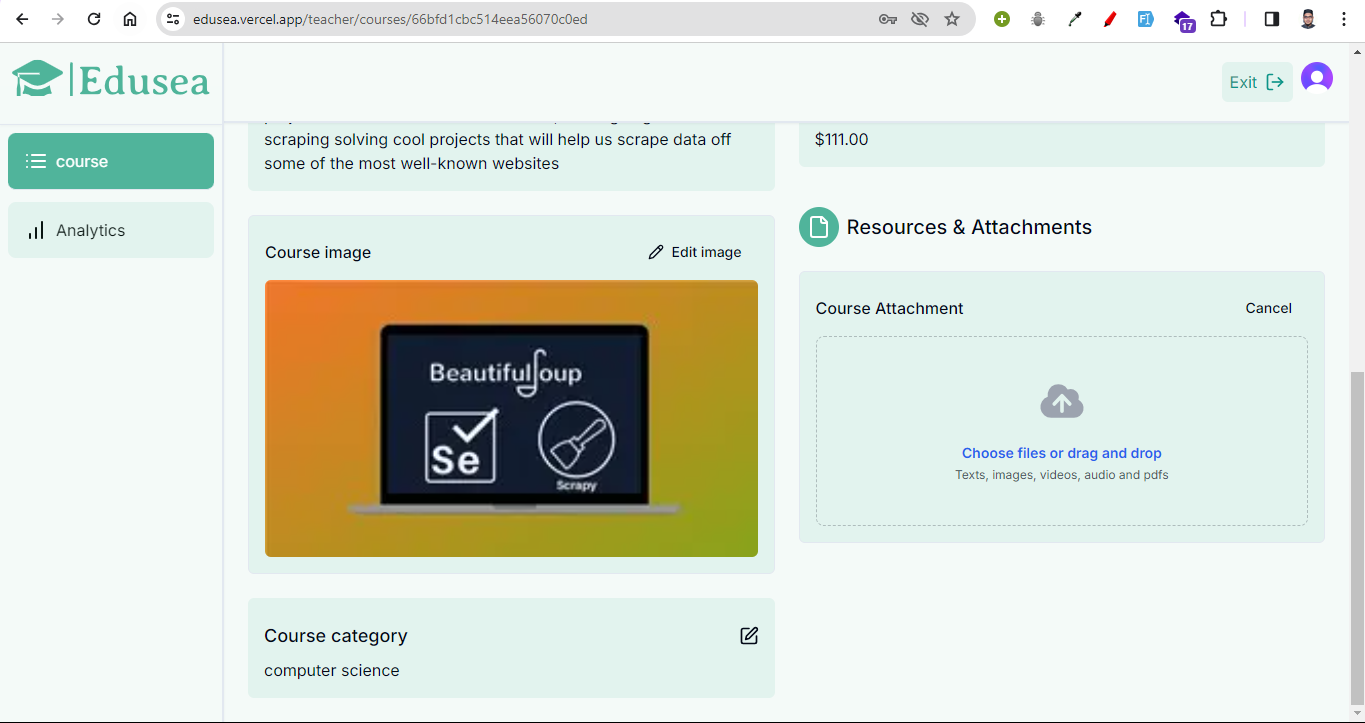The height and width of the screenshot is (723, 1365).
Task: Cancel the Course Attachment upload
Action: (1269, 308)
